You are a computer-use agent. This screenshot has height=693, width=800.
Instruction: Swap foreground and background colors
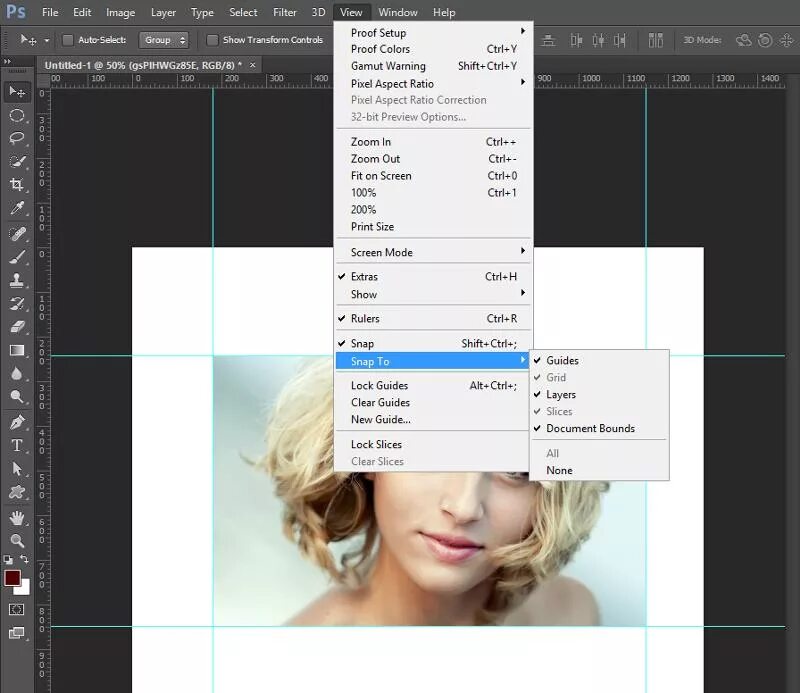point(24,559)
